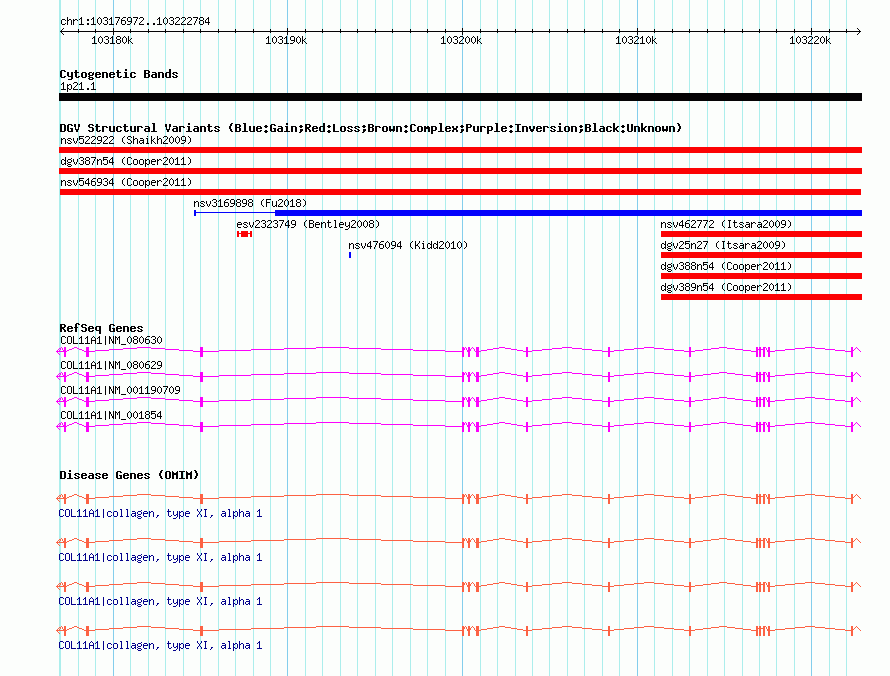The image size is (890, 676).
Task: Click the 103190k ruler tick label
Action: pos(286,40)
